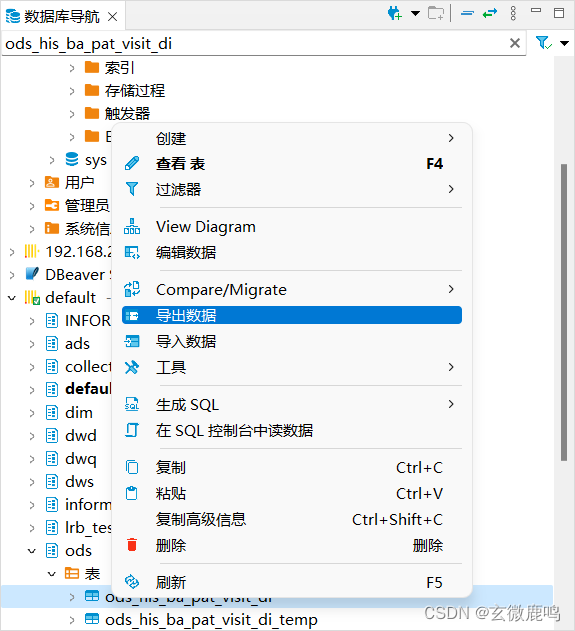Image resolution: width=575 pixels, height=631 pixels.
Task: Select the sys database icon
Action: pos(72,159)
